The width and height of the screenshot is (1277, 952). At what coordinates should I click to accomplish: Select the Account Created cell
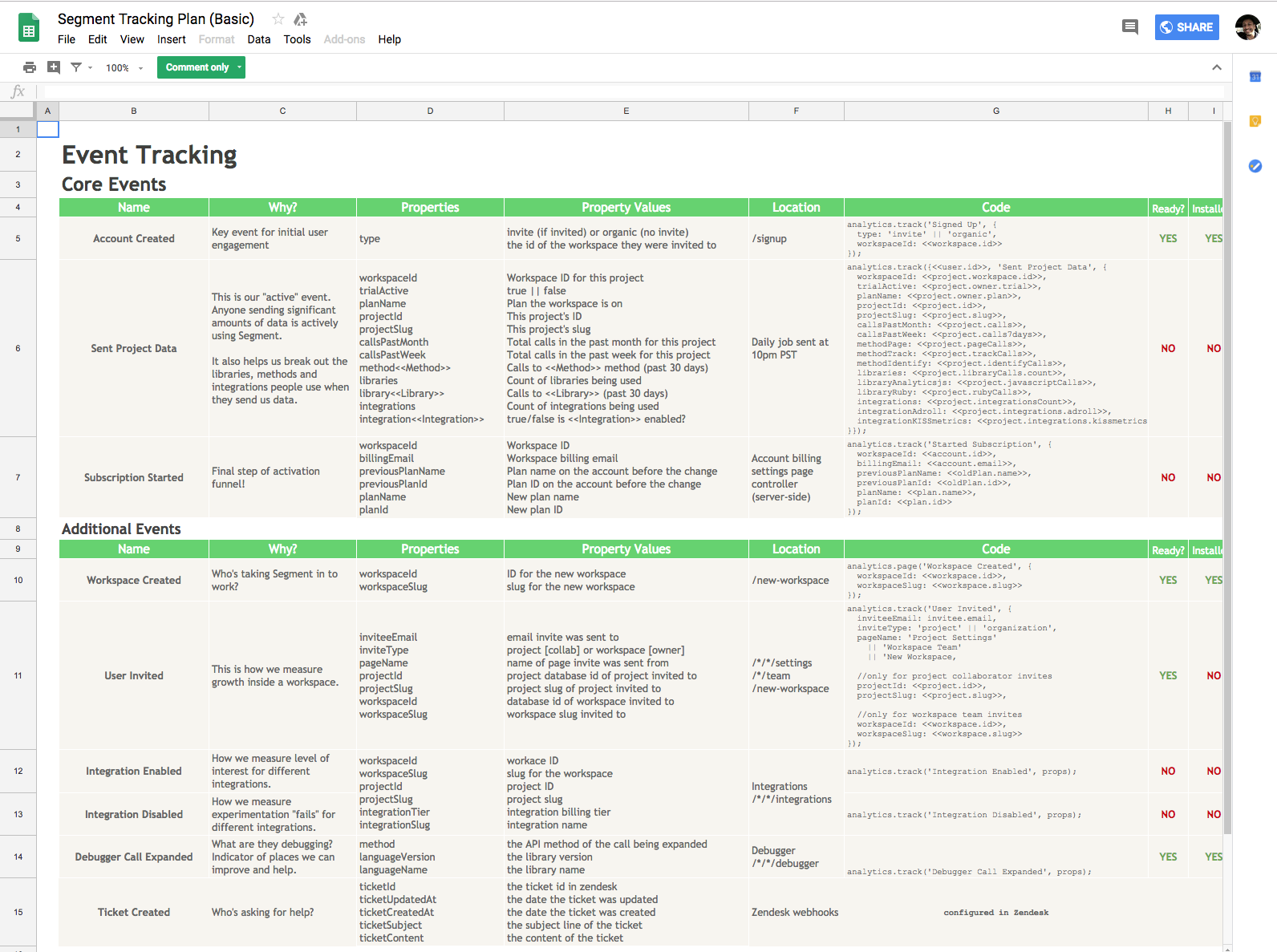(x=134, y=238)
